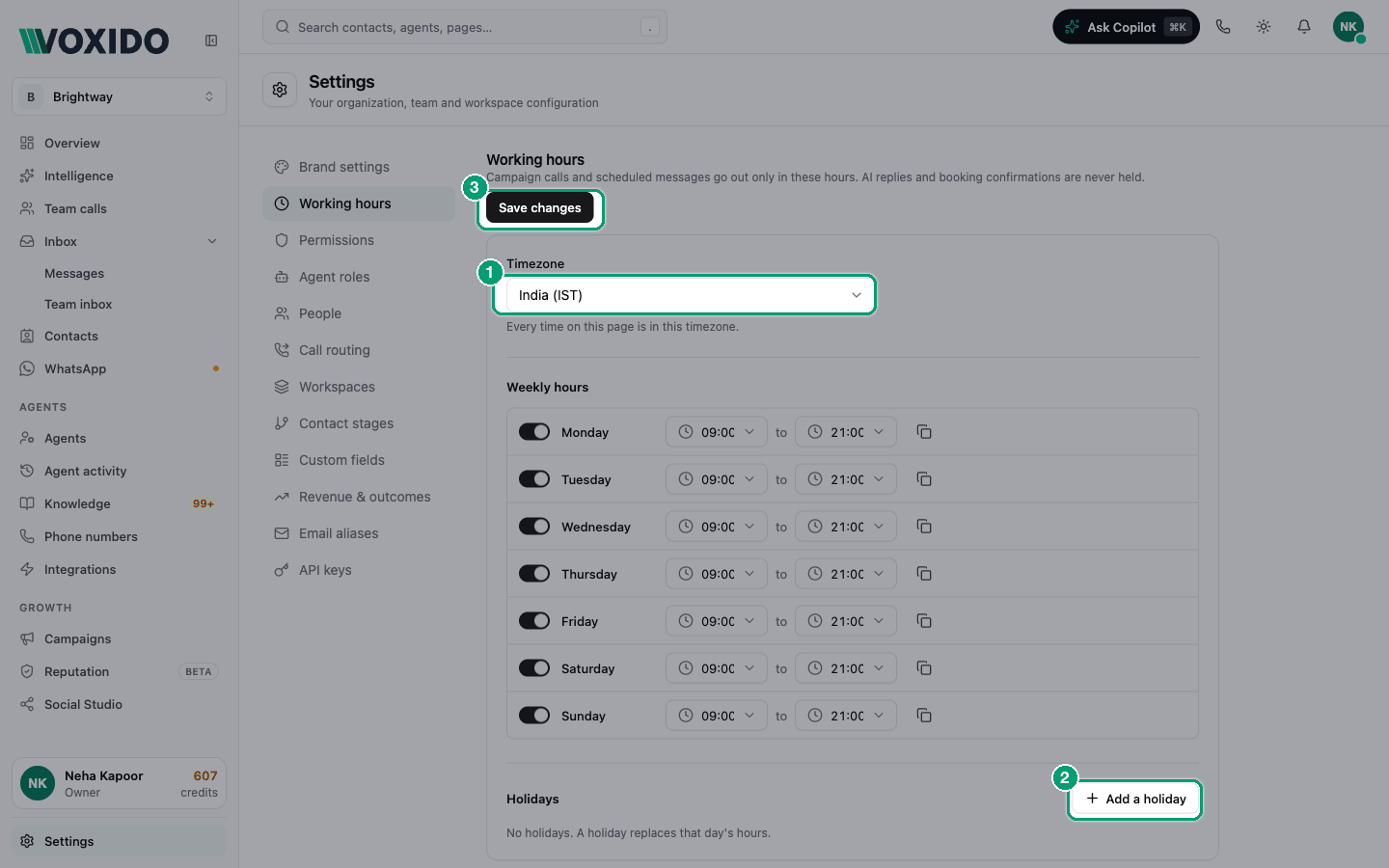
Task: Toggle the Thursday switch
Action: click(x=534, y=574)
